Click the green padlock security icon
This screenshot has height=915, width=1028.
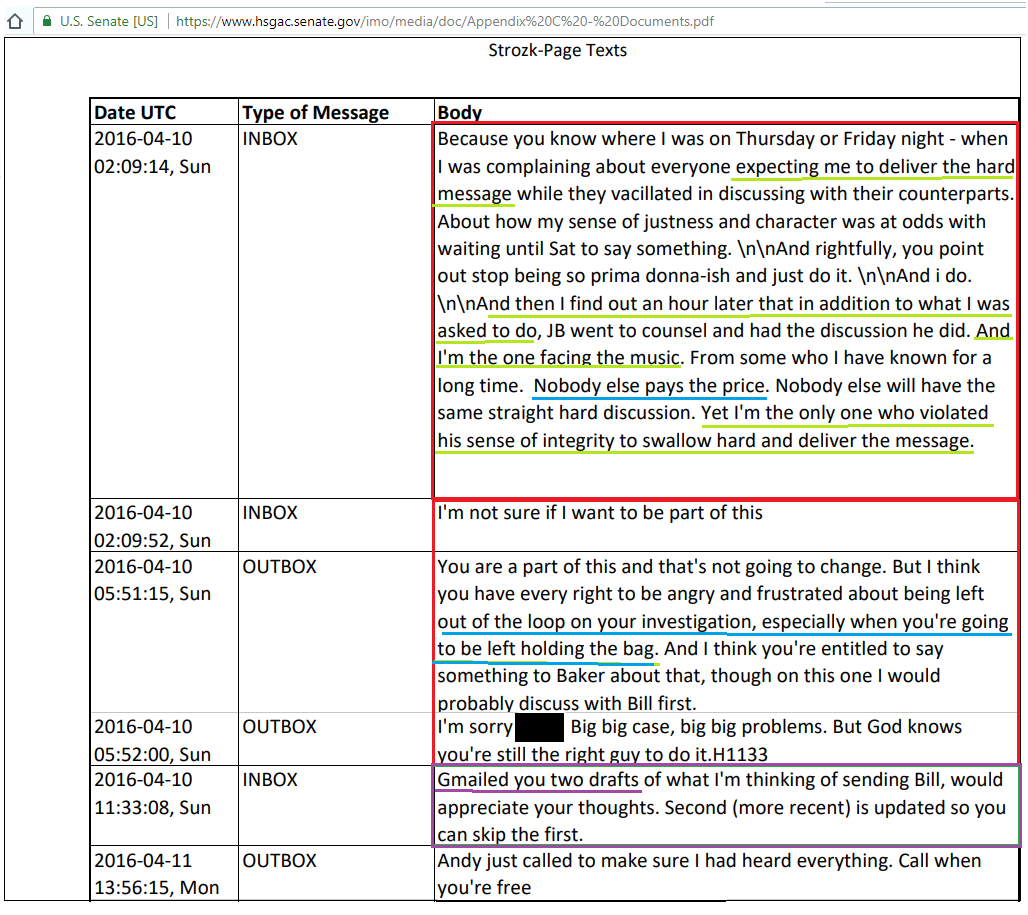[46, 19]
